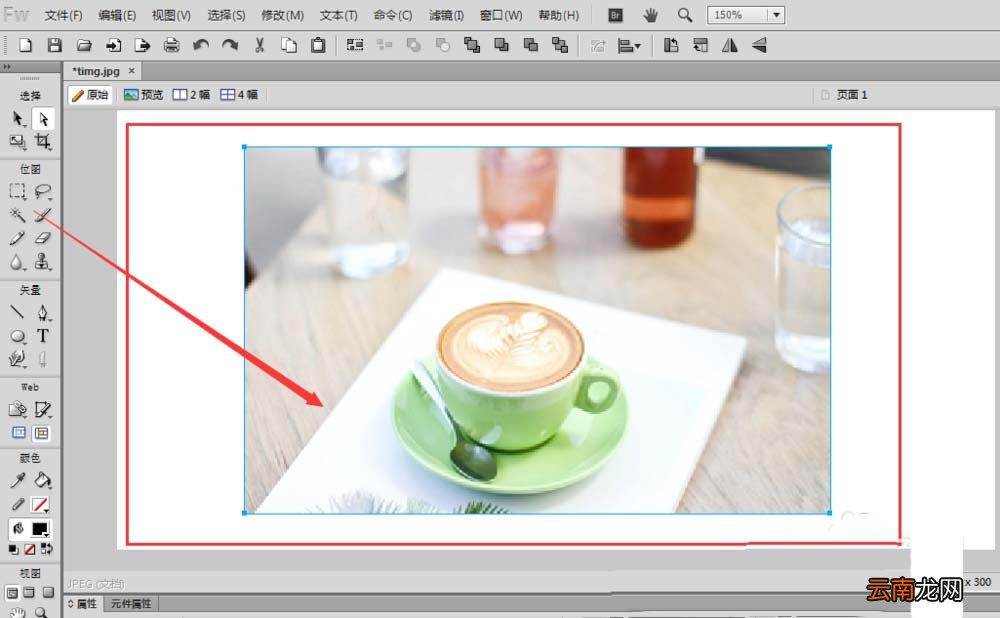Switch to 2 幅 two-up view
Viewport: 1000px width, 618px height.
tap(191, 95)
